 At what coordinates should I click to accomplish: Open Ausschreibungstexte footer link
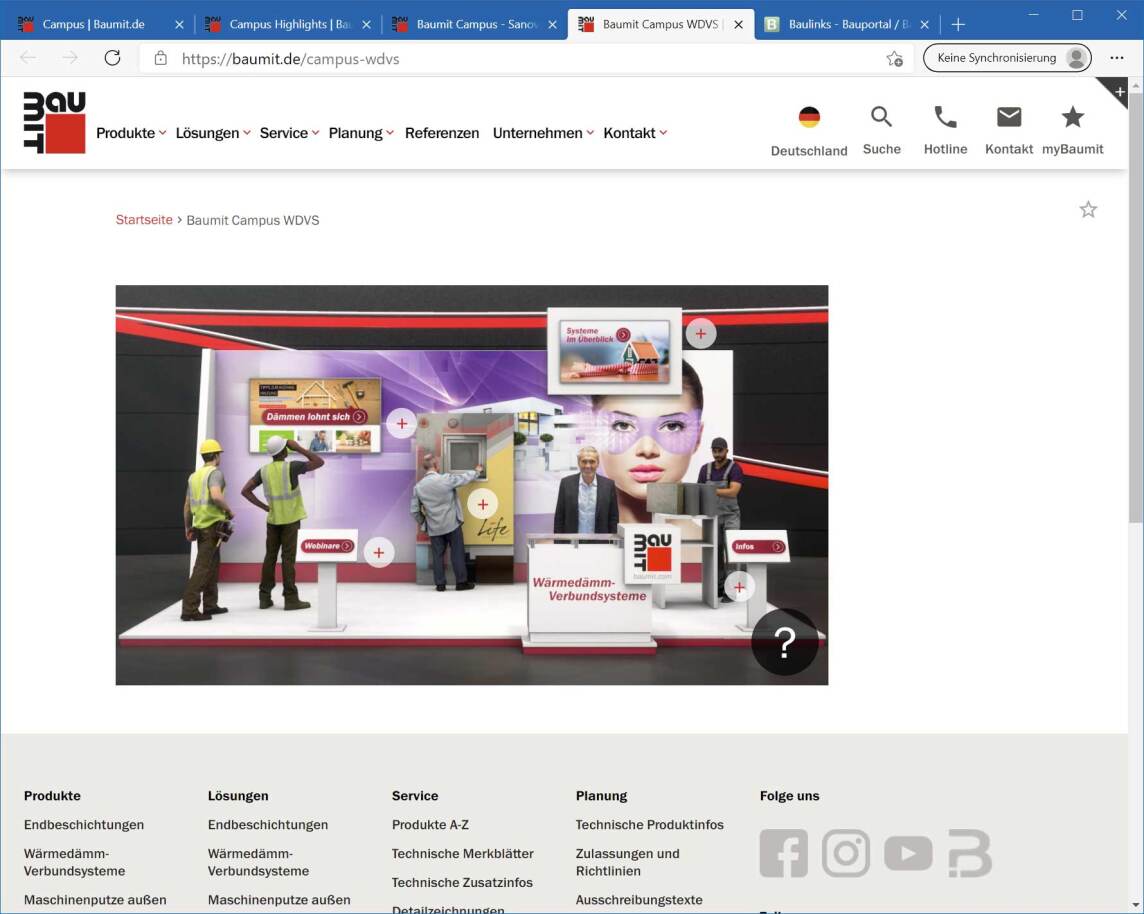point(639,899)
